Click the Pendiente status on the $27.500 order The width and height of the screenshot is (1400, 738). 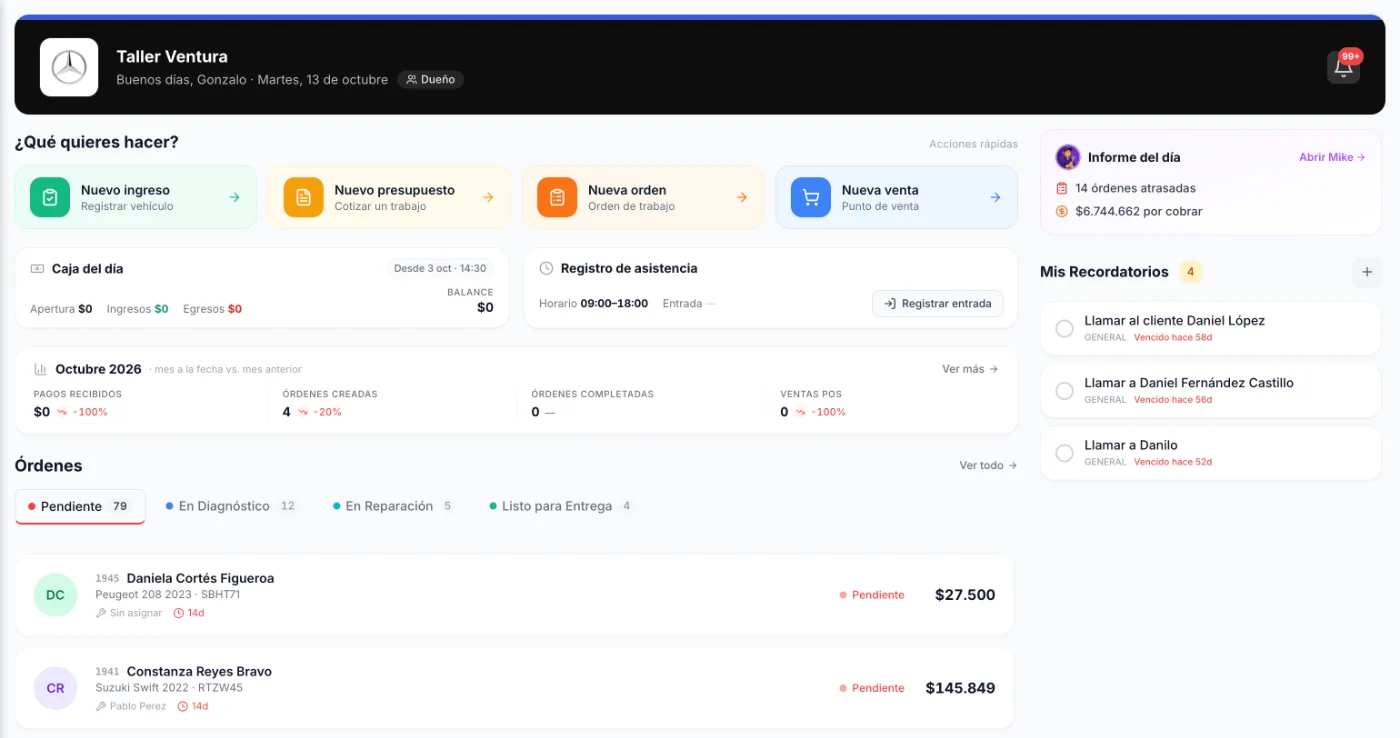click(x=871, y=595)
